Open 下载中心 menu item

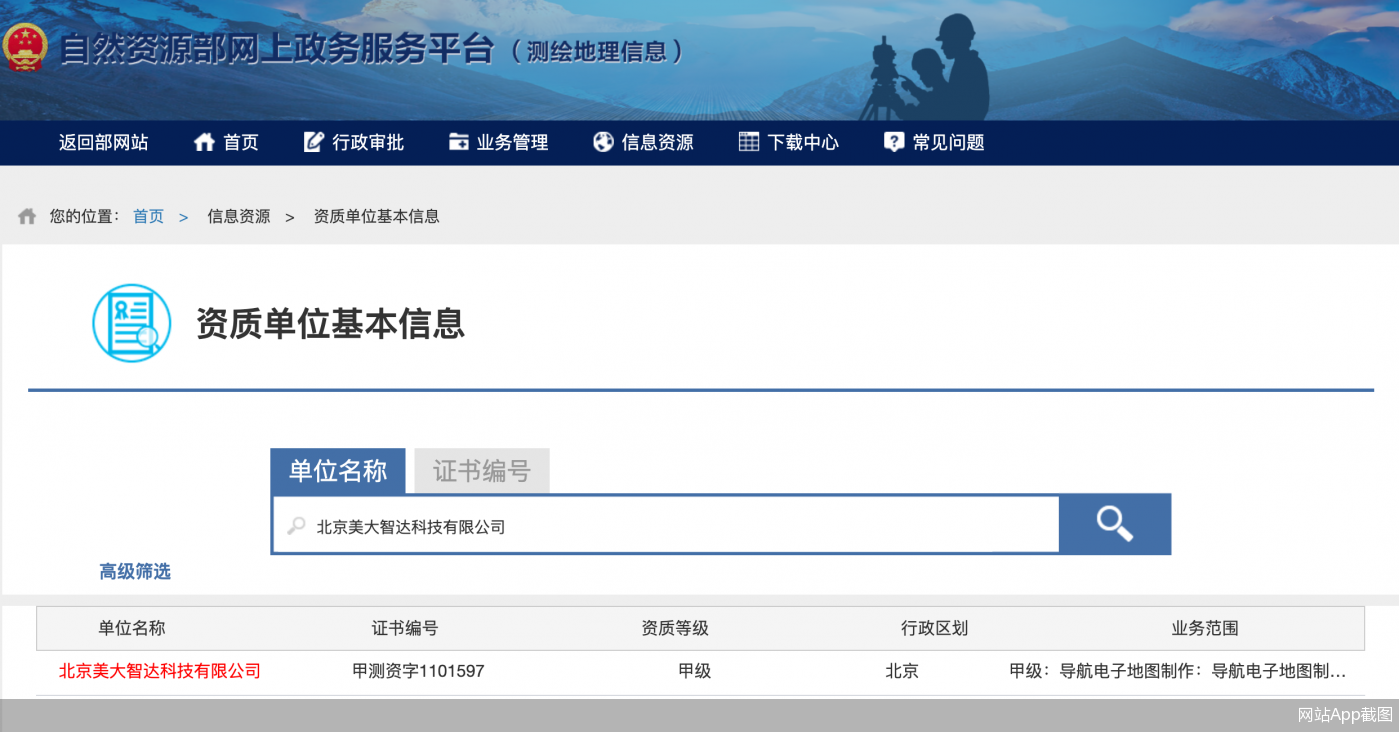[x=803, y=142]
